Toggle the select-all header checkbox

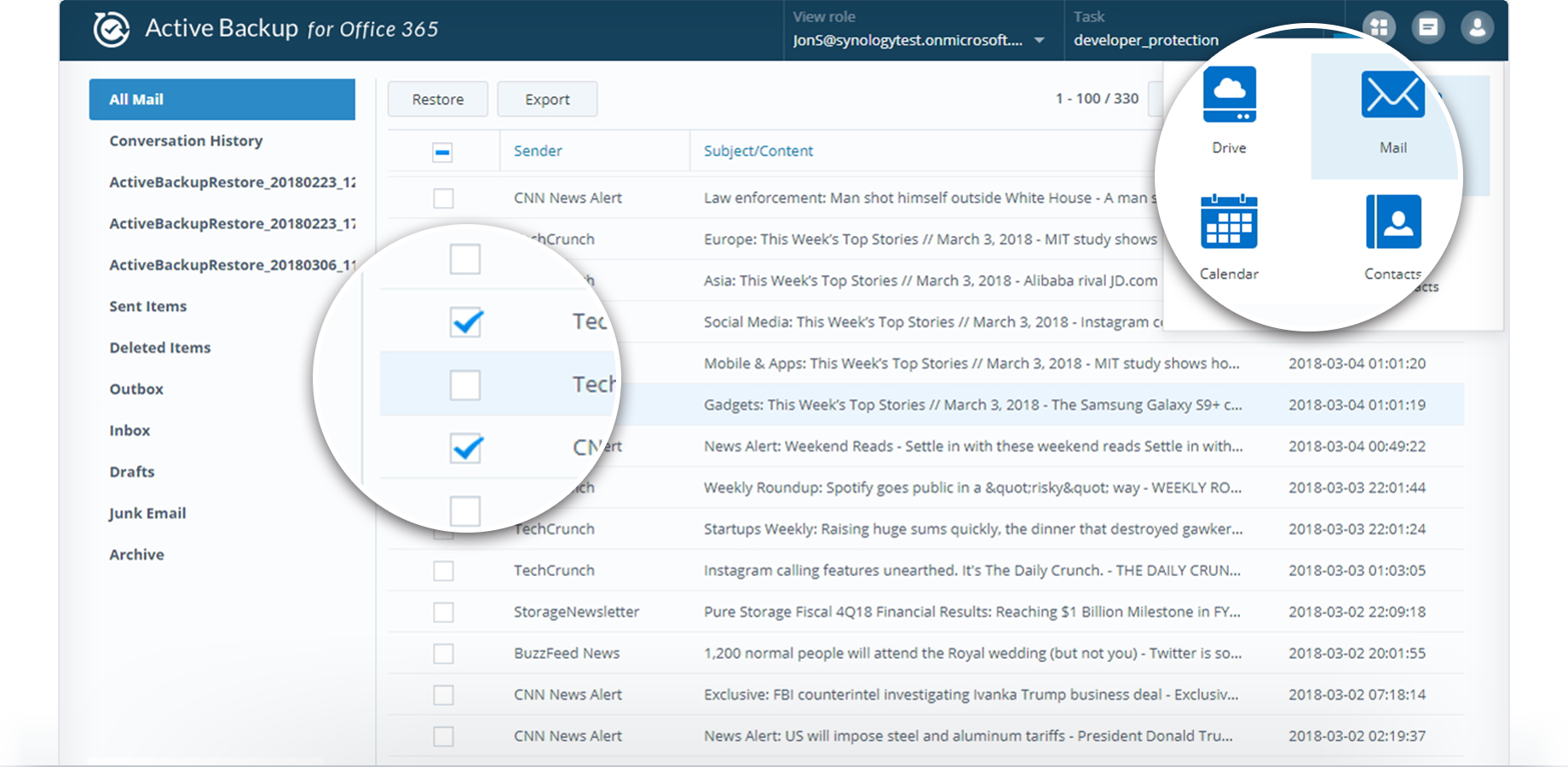click(x=442, y=153)
